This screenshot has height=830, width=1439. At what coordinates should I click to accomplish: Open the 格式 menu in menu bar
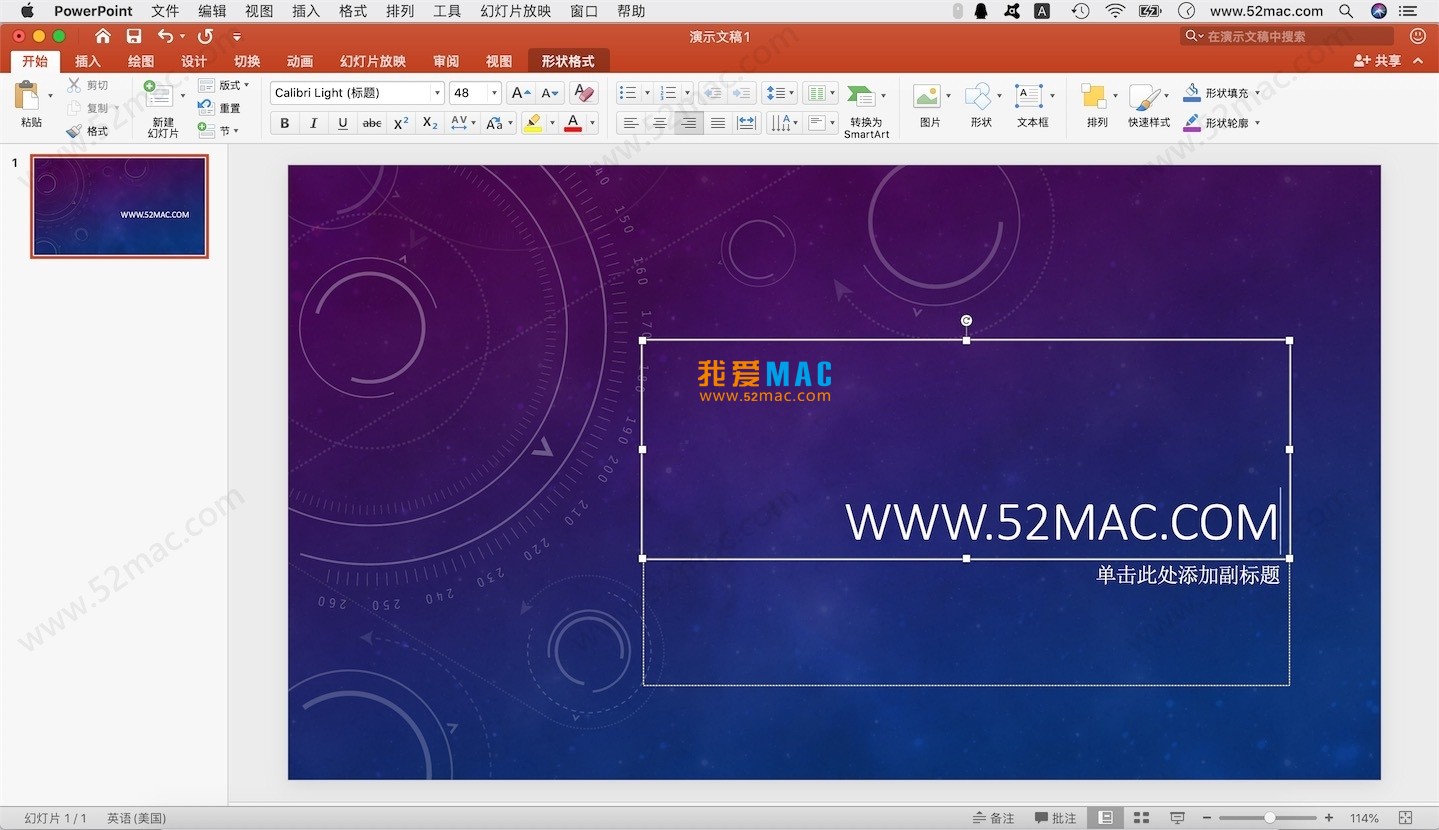click(353, 11)
